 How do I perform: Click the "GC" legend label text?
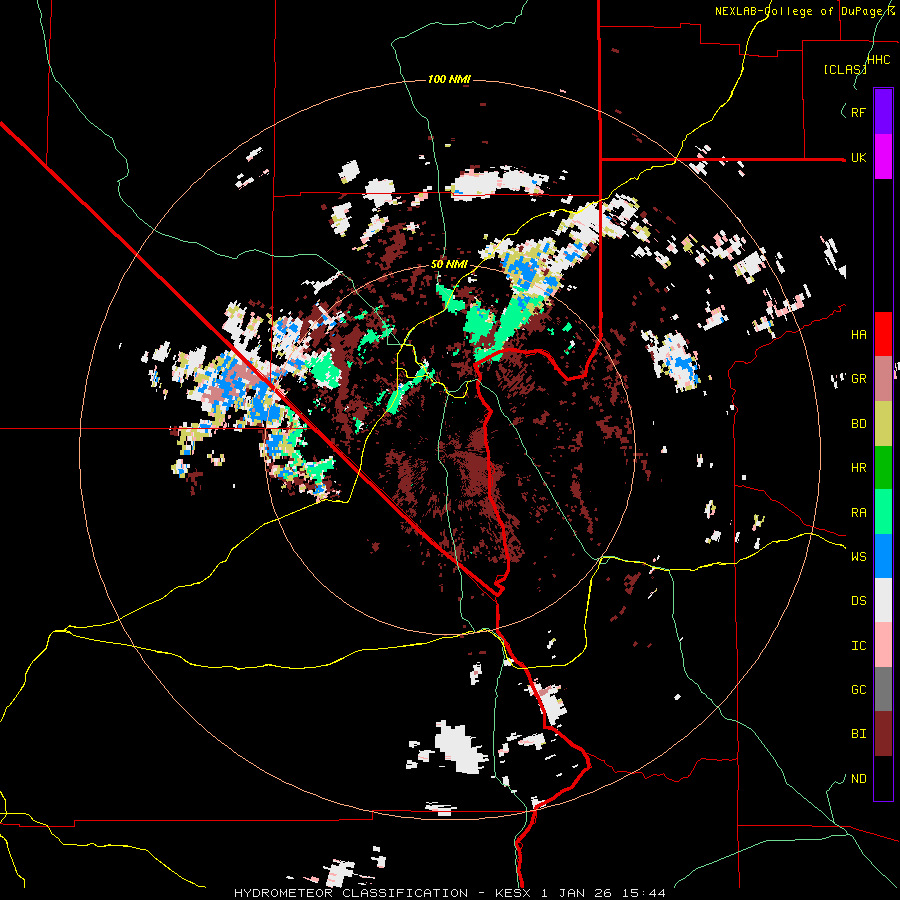click(858, 690)
